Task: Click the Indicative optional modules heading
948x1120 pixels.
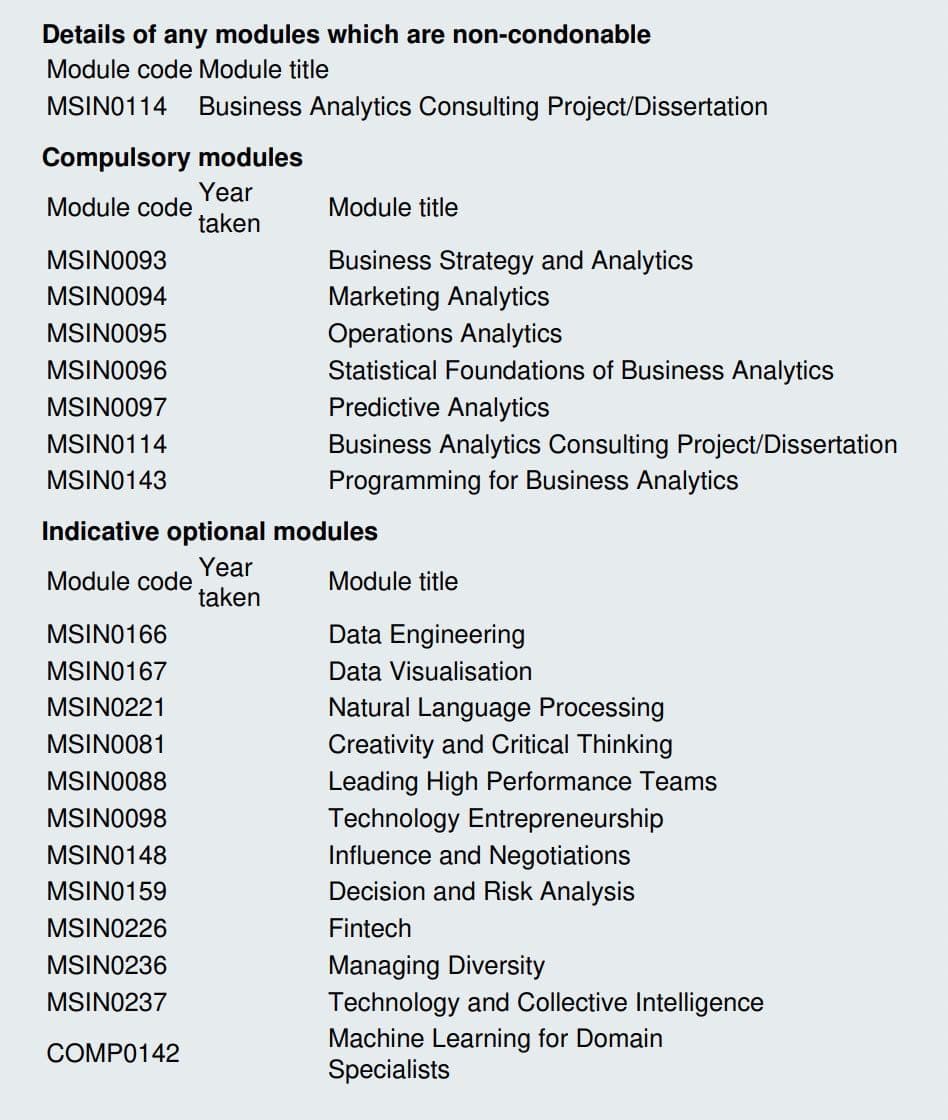Action: coord(210,532)
